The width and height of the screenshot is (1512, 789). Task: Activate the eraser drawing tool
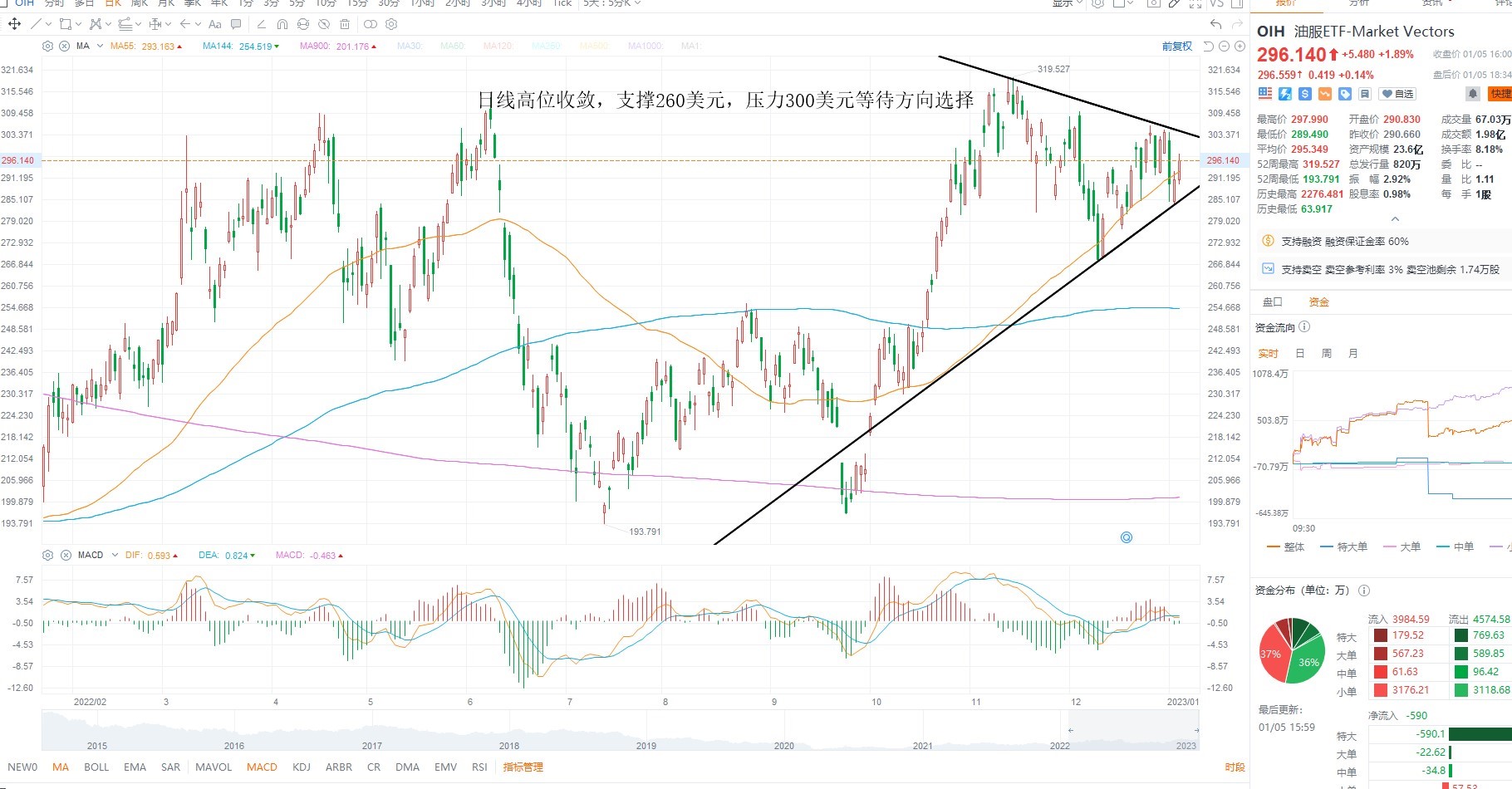tap(262, 24)
